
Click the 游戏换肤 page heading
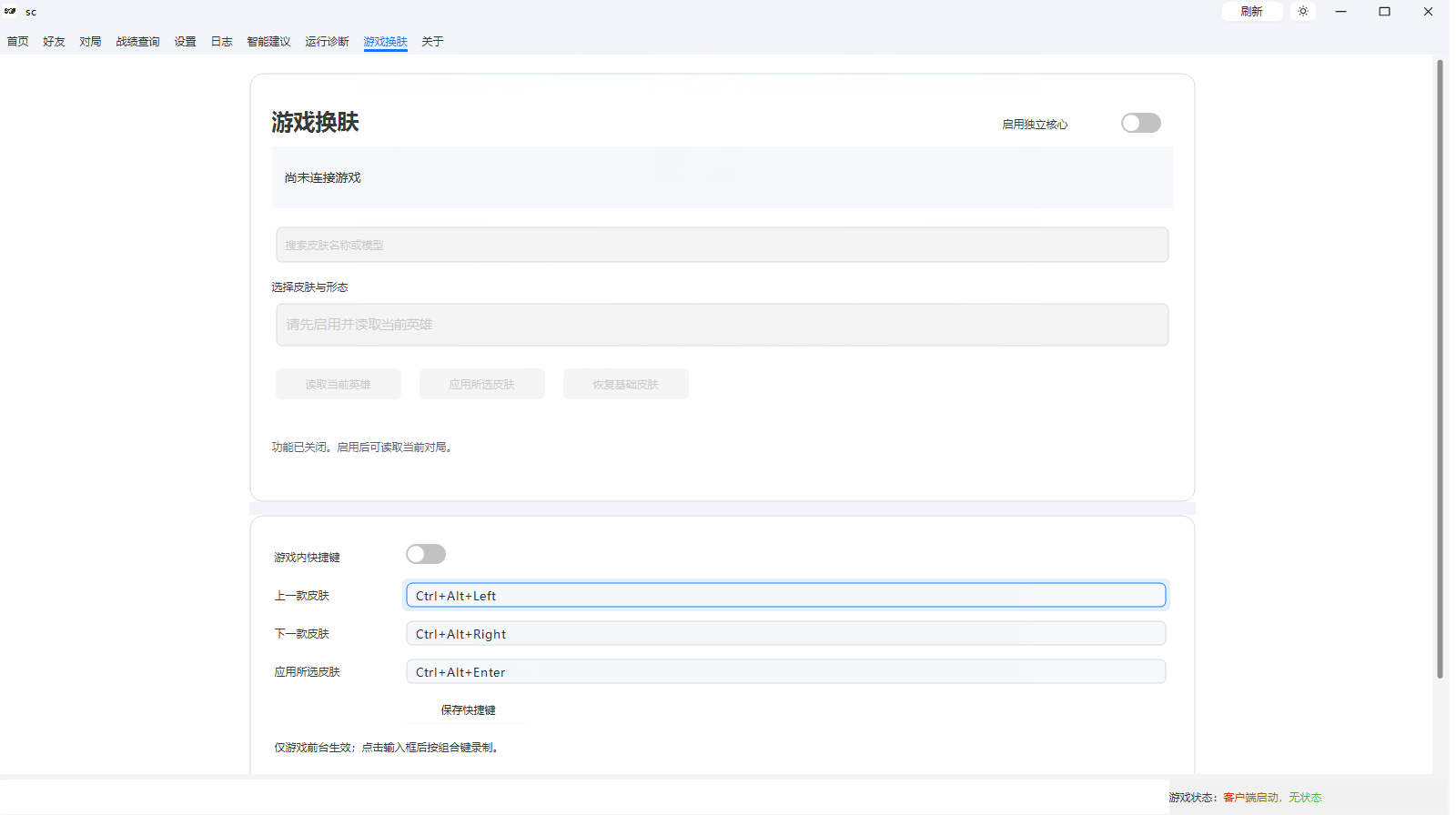tap(315, 122)
